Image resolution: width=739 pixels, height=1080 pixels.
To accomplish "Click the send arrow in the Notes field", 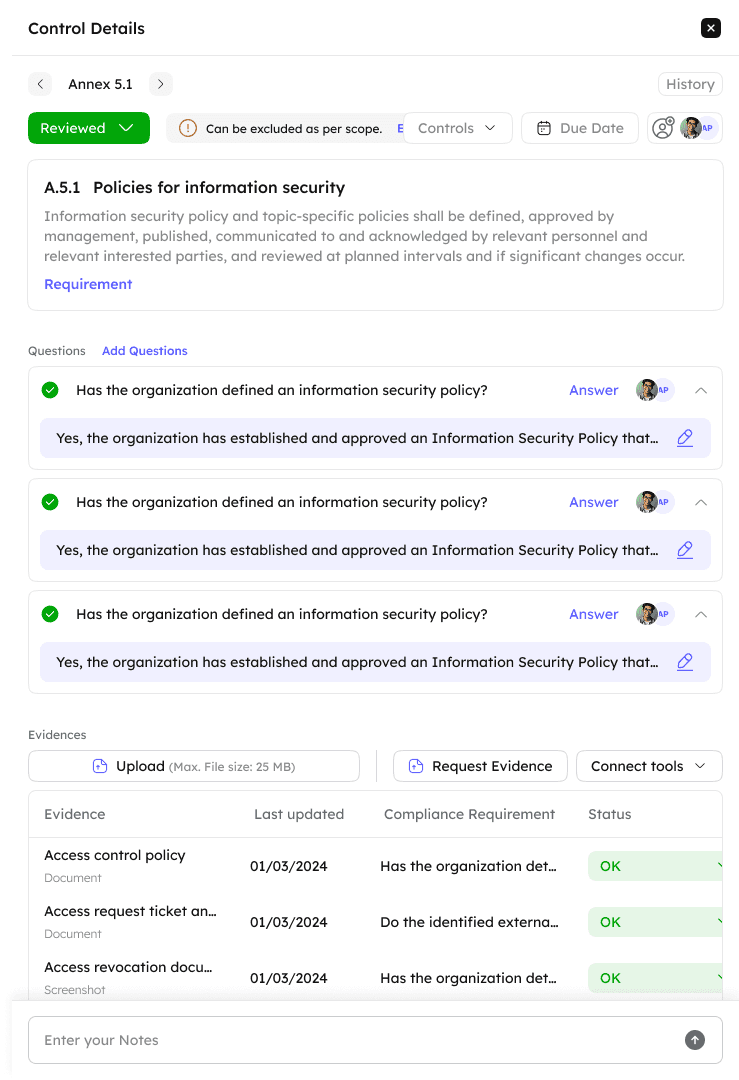I will 694,1040.
